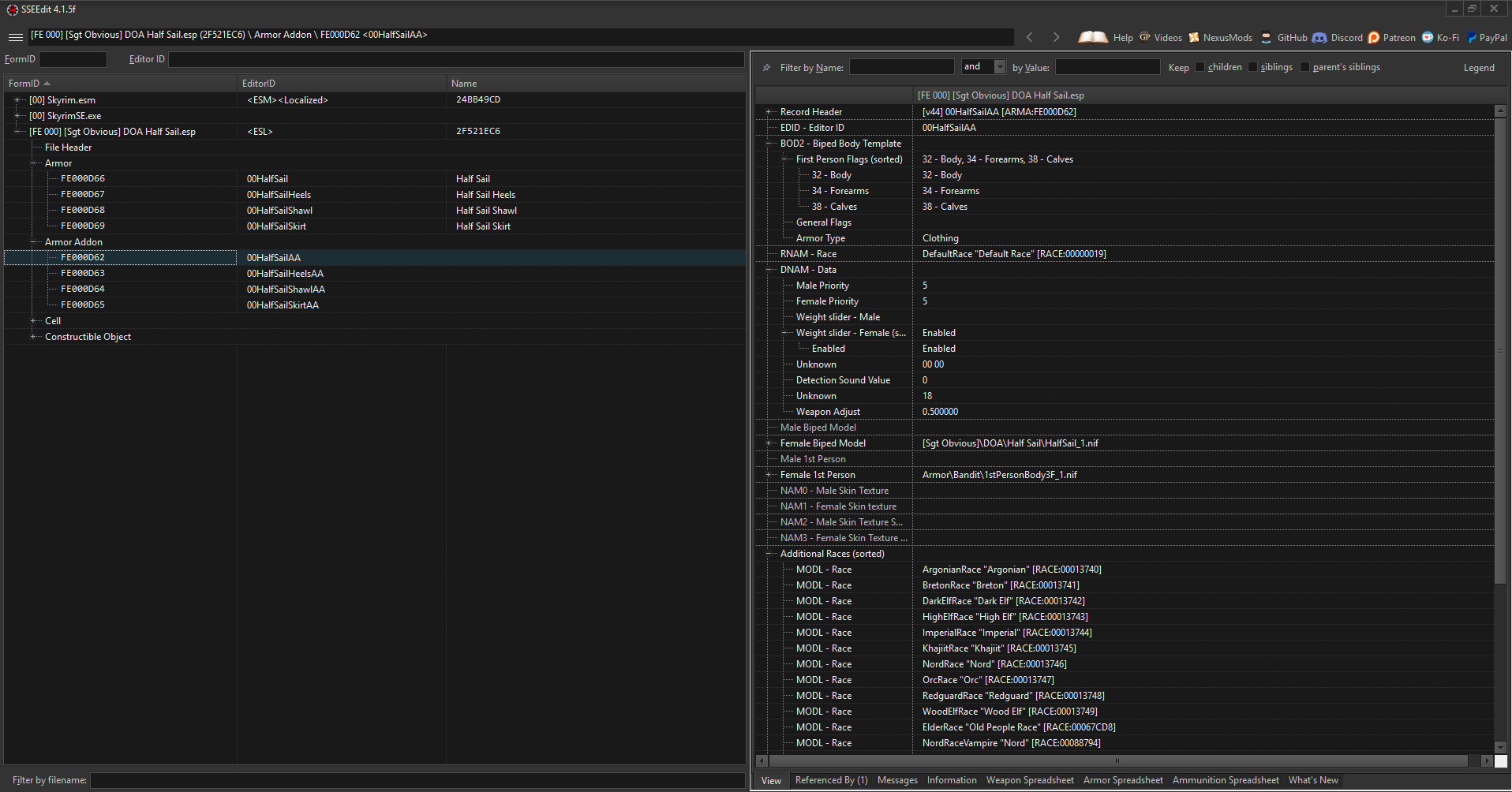Click the EditorID column header
Image resolution: width=1512 pixels, height=792 pixels.
pyautogui.click(x=342, y=84)
